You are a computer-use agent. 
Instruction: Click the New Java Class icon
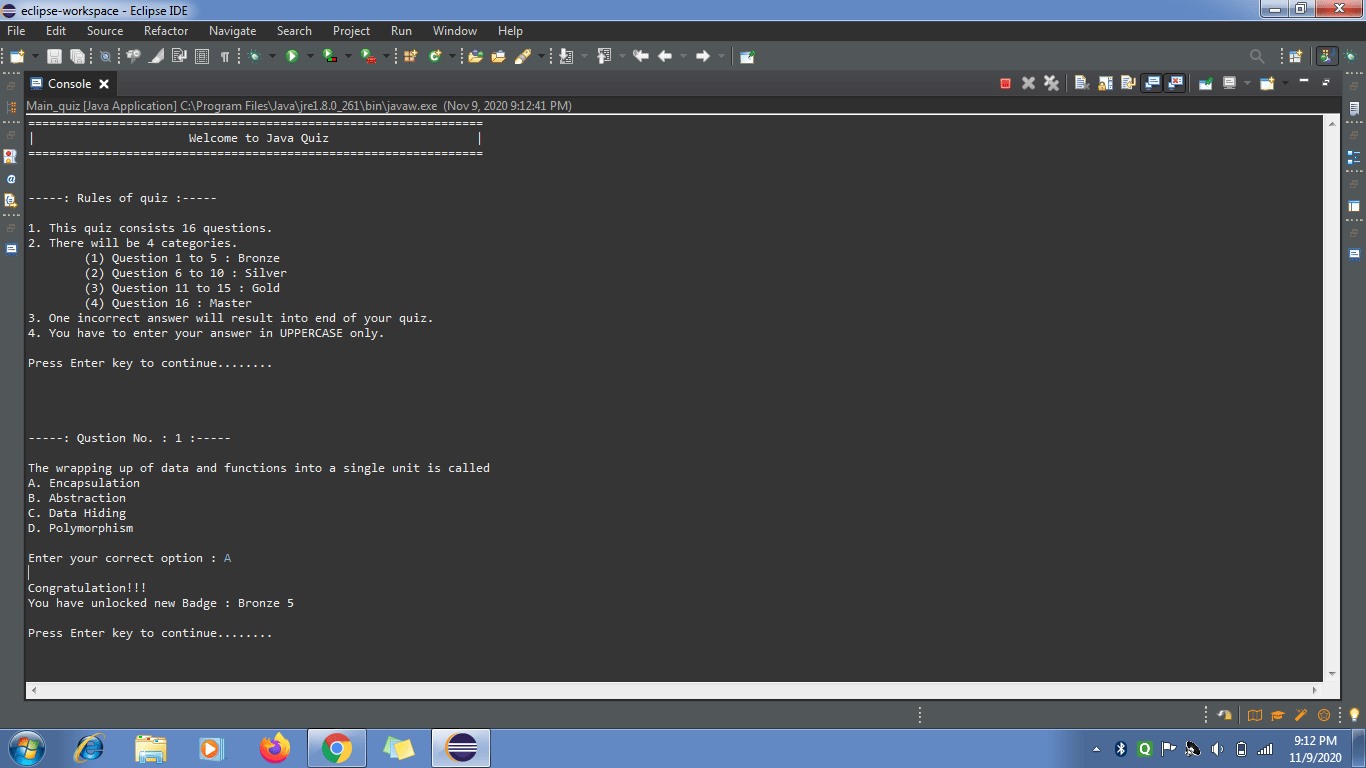coord(434,57)
